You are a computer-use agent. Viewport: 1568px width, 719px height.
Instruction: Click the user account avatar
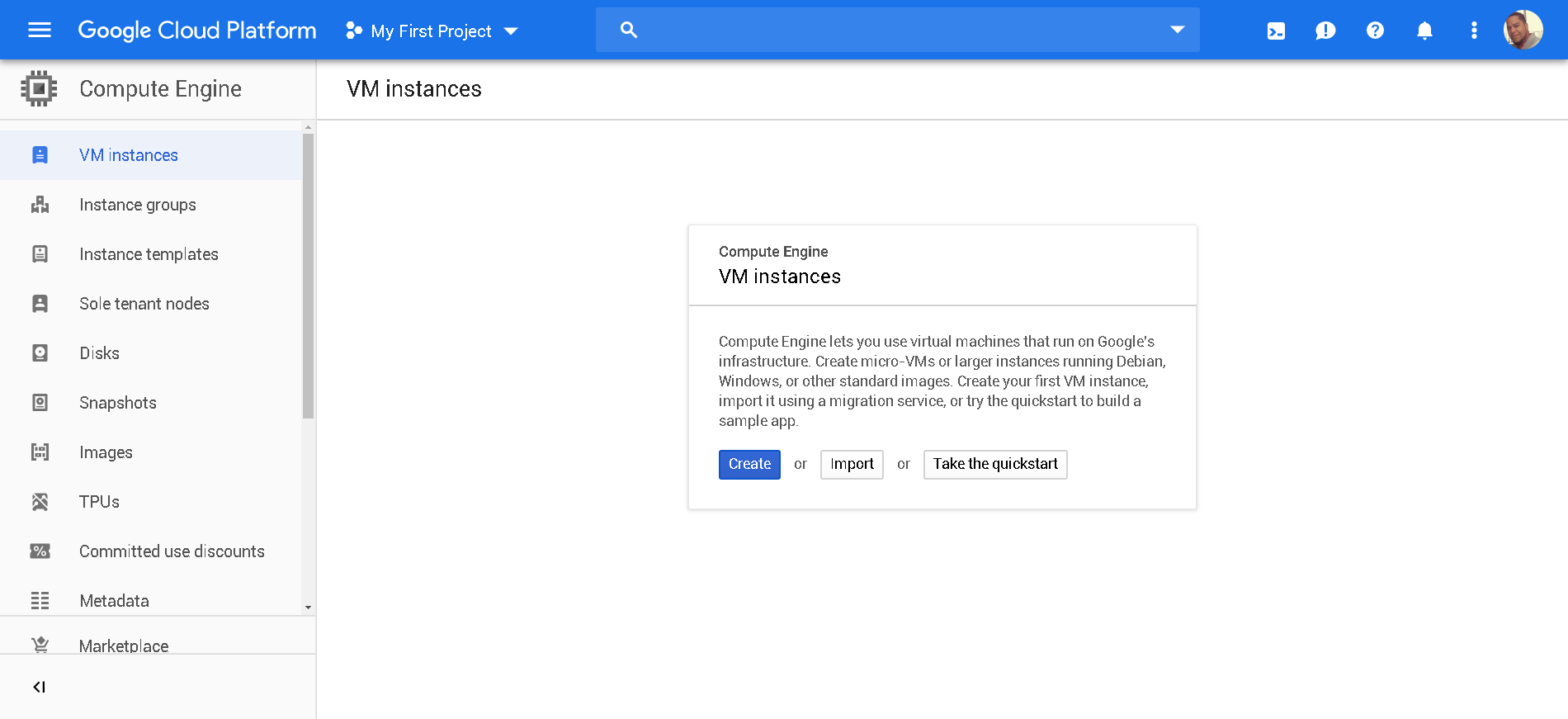click(1523, 30)
